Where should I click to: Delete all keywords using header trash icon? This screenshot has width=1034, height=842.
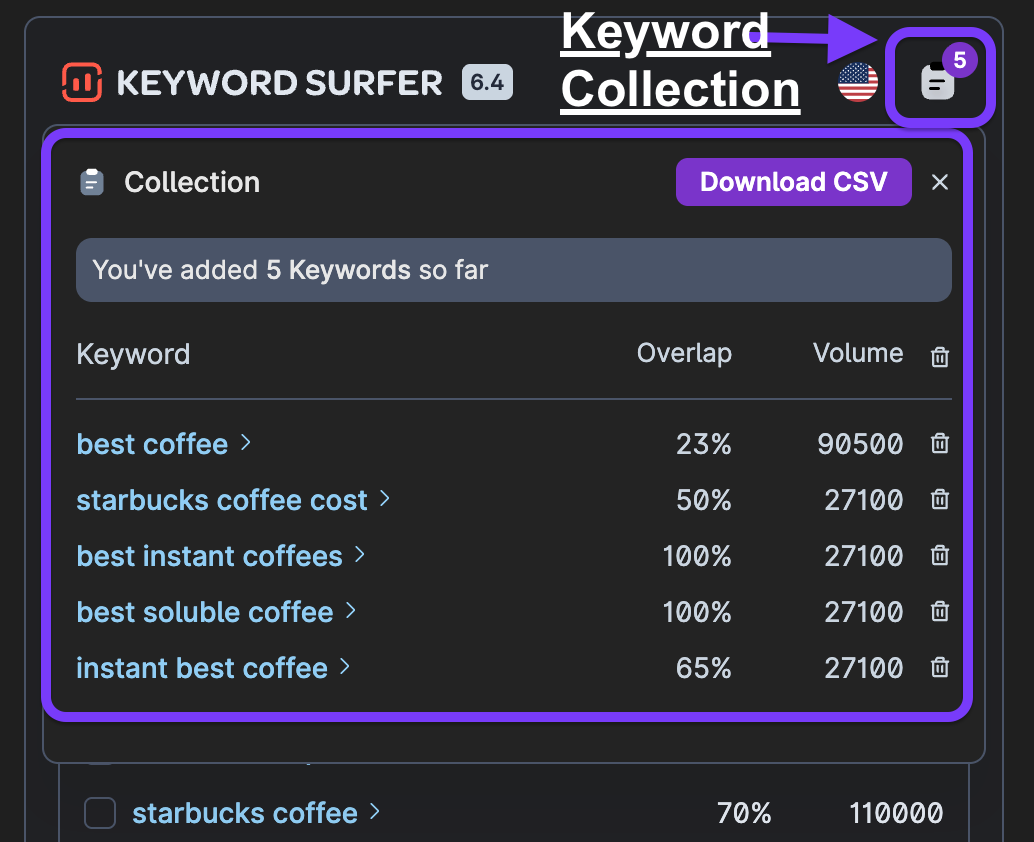point(940,356)
